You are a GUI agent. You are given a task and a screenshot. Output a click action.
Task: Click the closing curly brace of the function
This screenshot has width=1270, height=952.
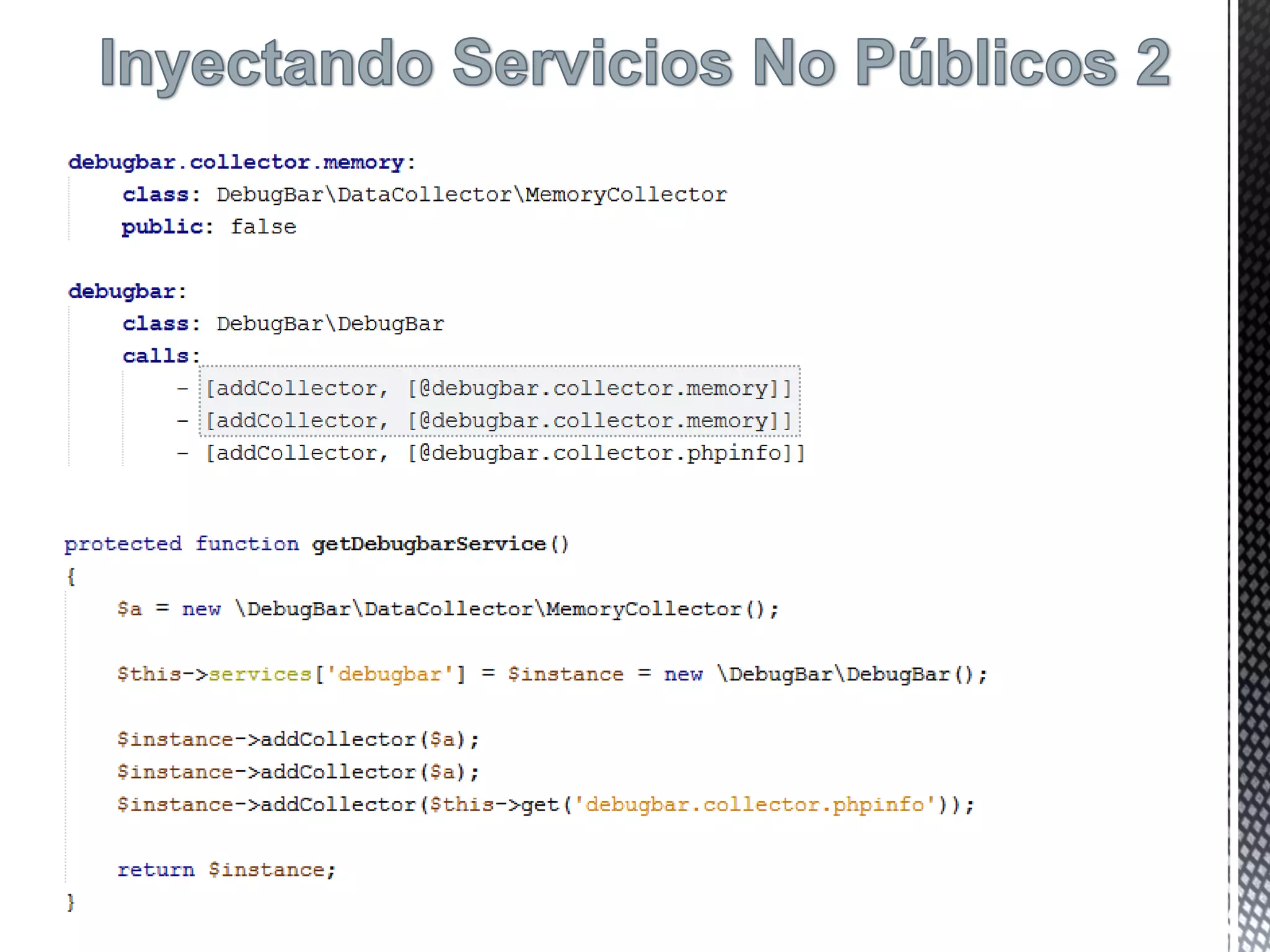coord(71,902)
